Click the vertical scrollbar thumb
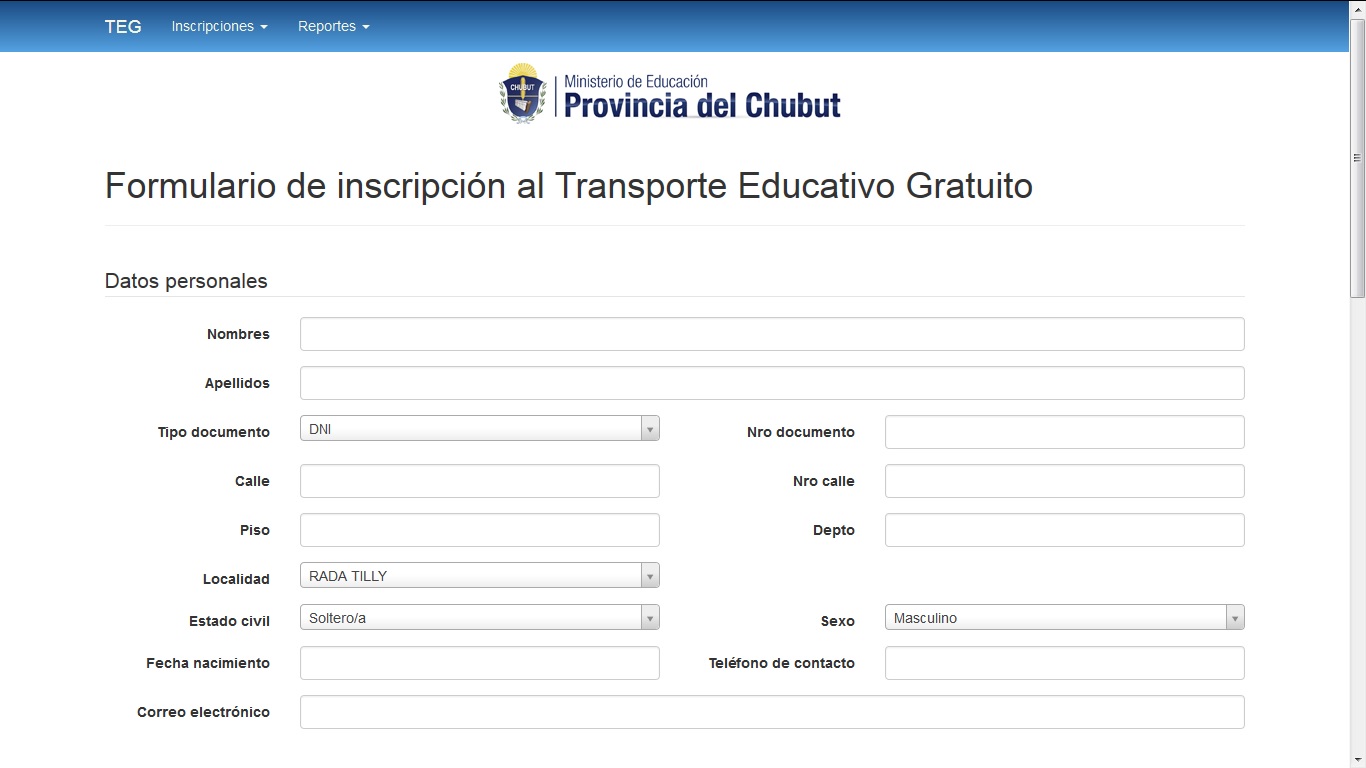Image resolution: width=1366 pixels, height=768 pixels. [x=1357, y=158]
